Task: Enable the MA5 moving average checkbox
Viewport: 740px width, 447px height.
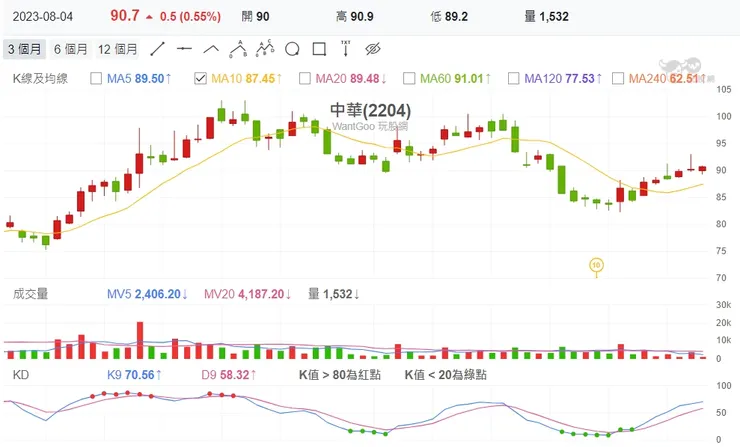Action: click(96, 78)
